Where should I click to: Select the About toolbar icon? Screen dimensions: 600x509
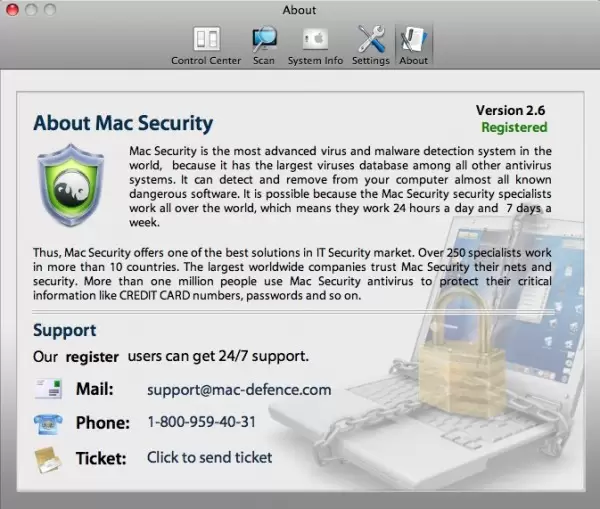413,42
